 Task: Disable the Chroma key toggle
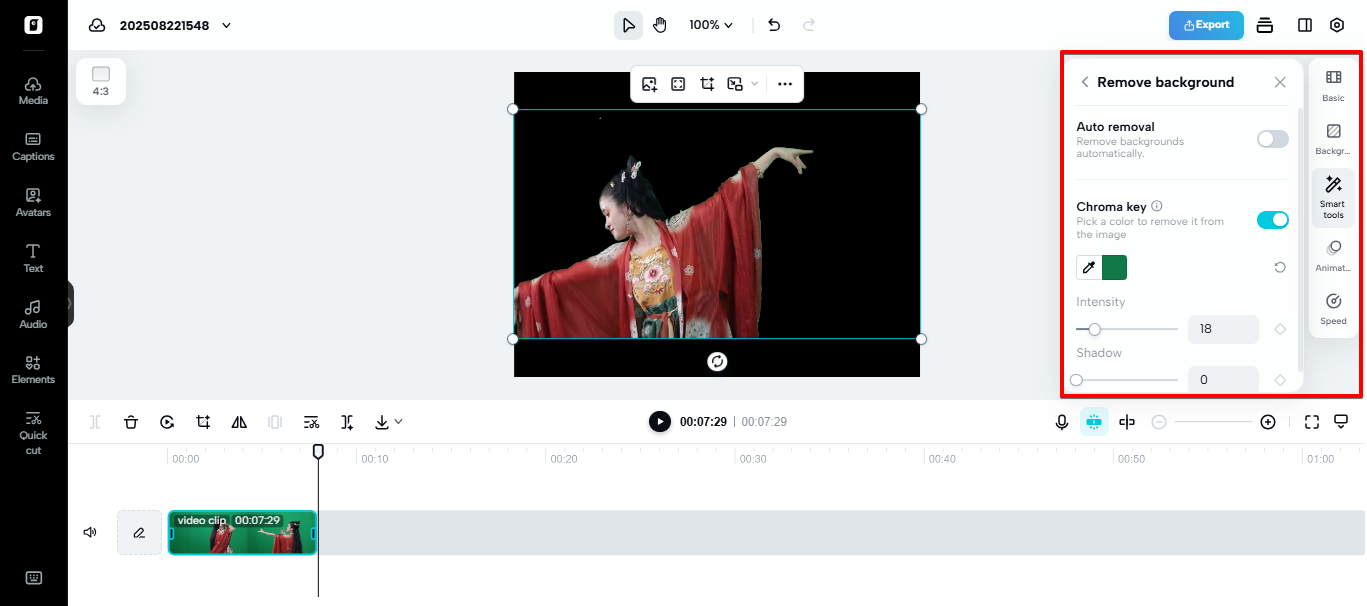point(1272,219)
